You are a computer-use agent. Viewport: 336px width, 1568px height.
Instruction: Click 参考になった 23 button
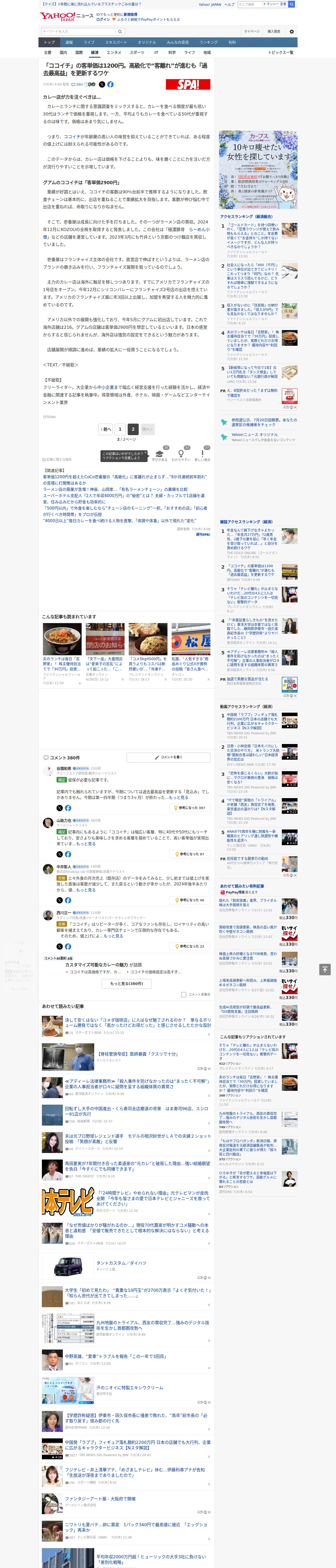190,946
